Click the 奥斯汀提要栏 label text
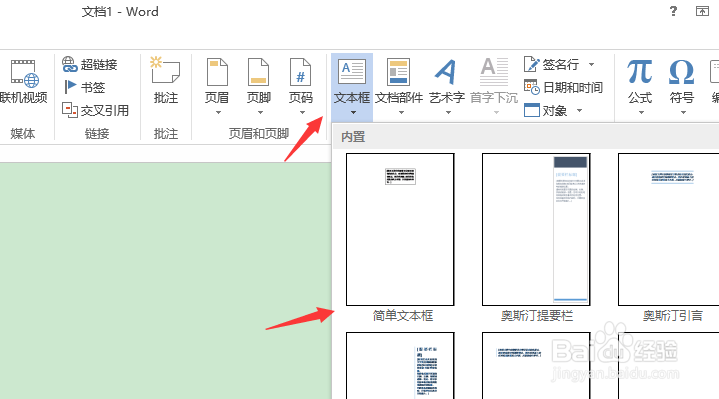This screenshot has width=719, height=399. [x=537, y=316]
